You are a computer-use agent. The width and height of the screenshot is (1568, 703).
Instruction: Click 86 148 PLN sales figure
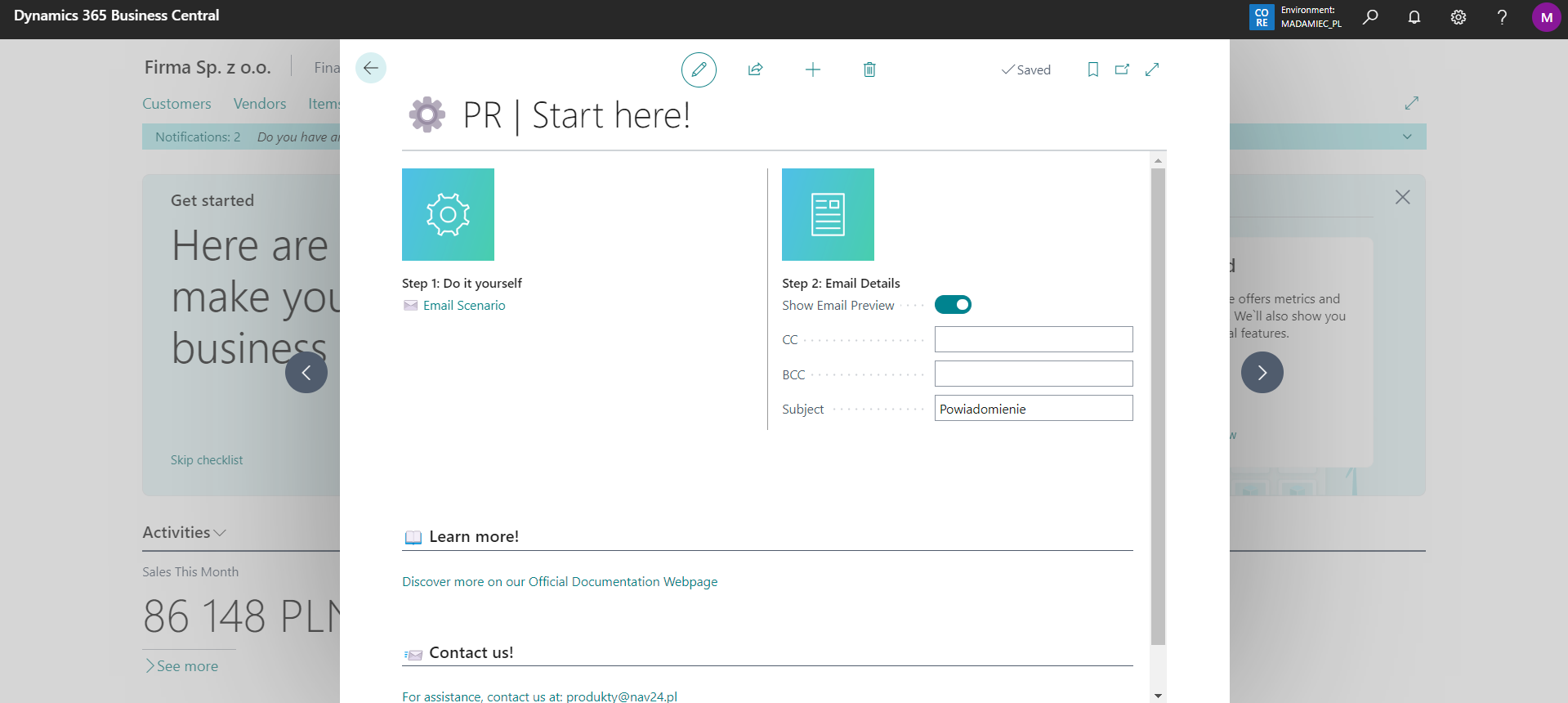[x=242, y=616]
